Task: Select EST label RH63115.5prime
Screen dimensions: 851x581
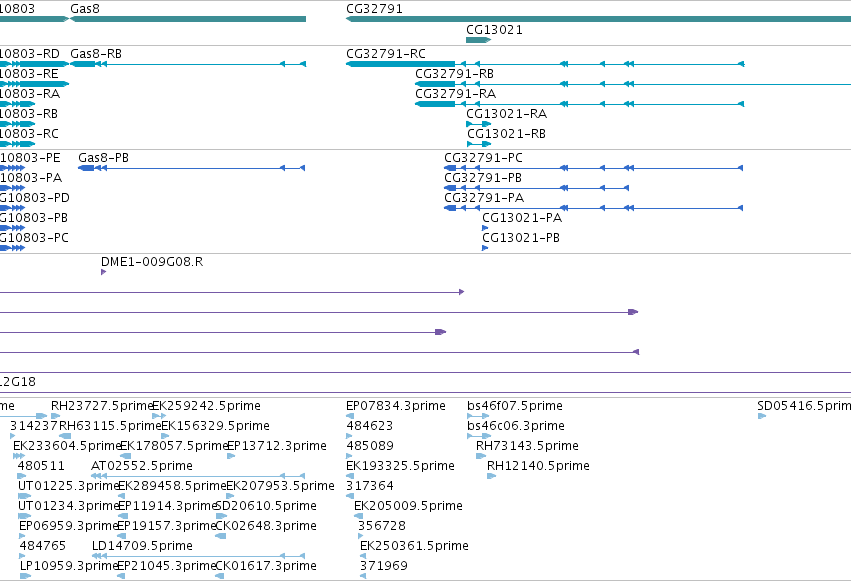Action: pyautogui.click(x=110, y=426)
